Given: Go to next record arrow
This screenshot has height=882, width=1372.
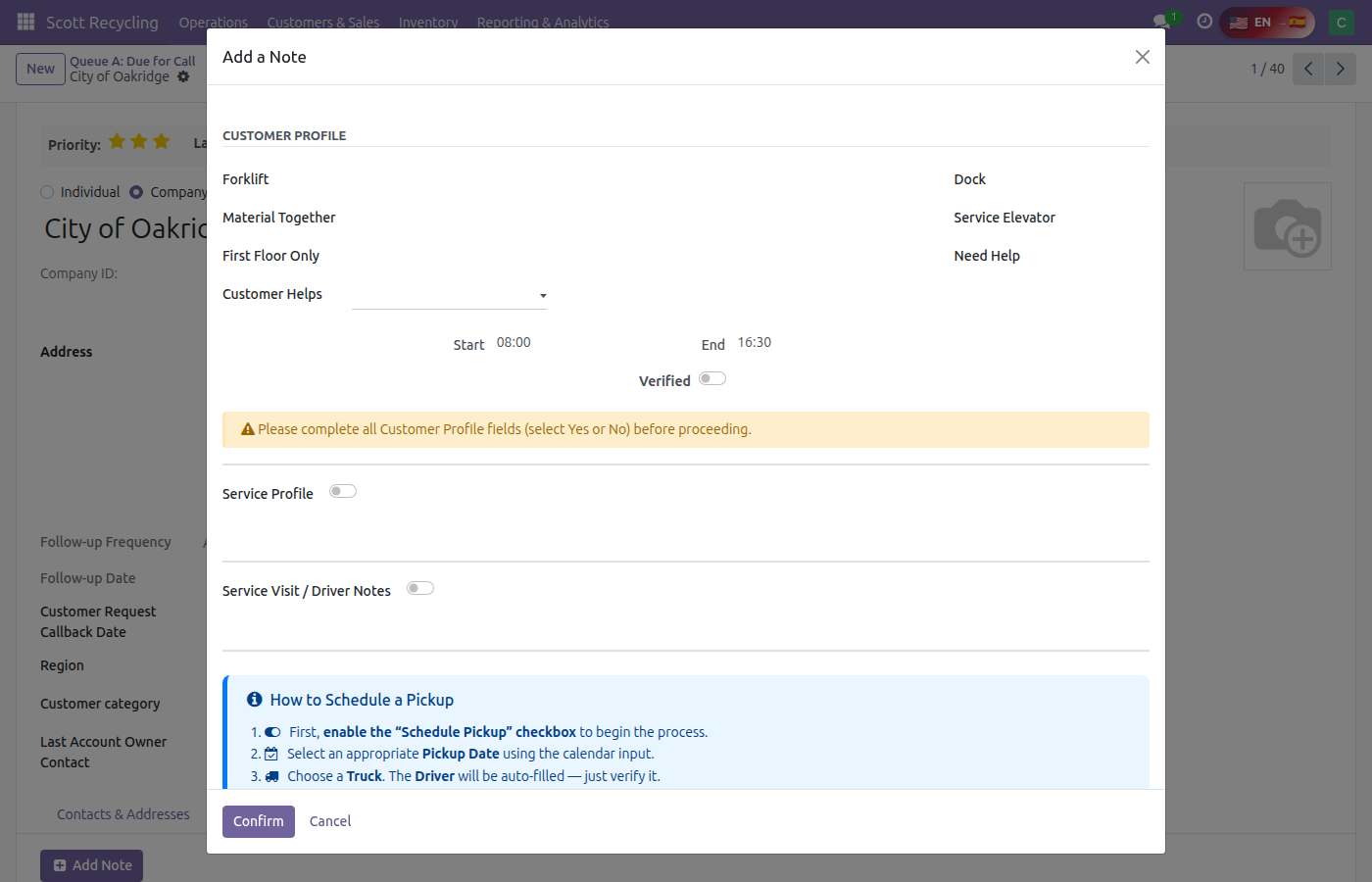Looking at the screenshot, I should point(1341,69).
